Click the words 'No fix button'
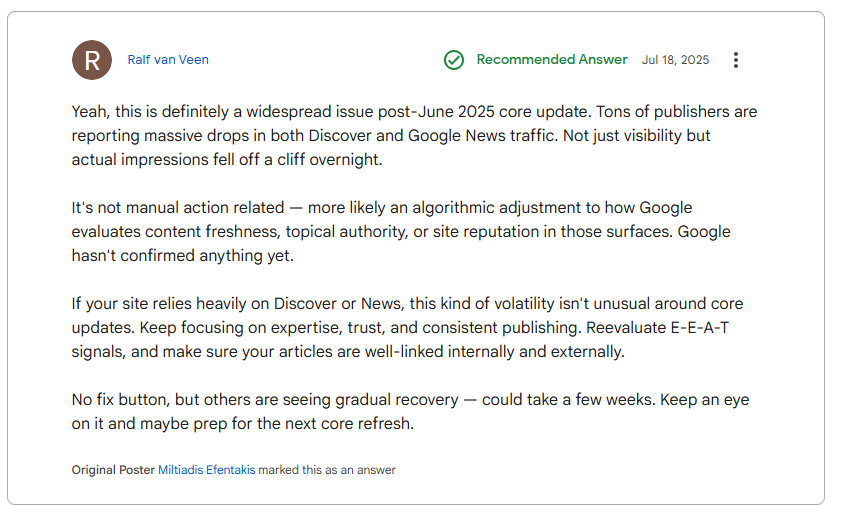This screenshot has width=860, height=523. (119, 400)
